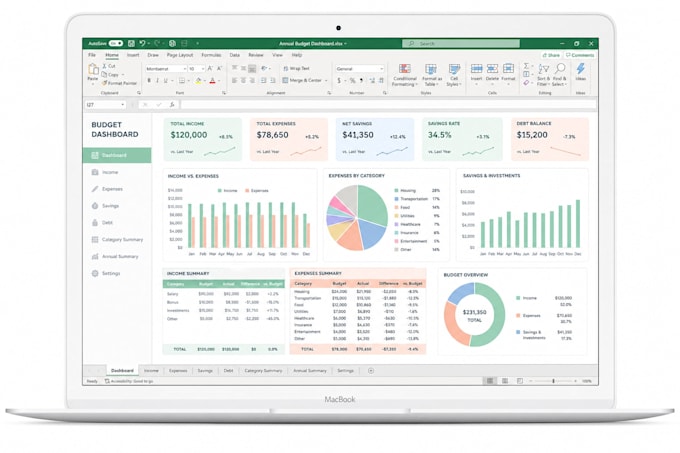The image size is (680, 453).
Task: Click the Merge & Center icon
Action: pyautogui.click(x=285, y=81)
